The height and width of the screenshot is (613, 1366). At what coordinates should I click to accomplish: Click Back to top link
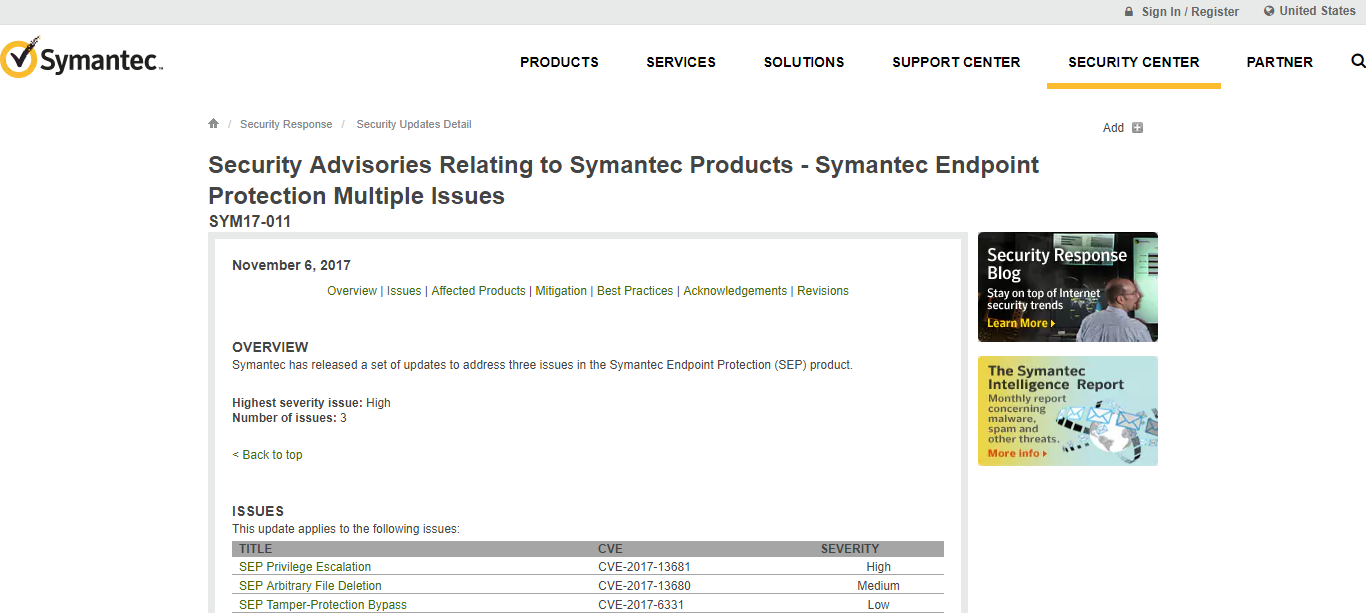point(267,455)
